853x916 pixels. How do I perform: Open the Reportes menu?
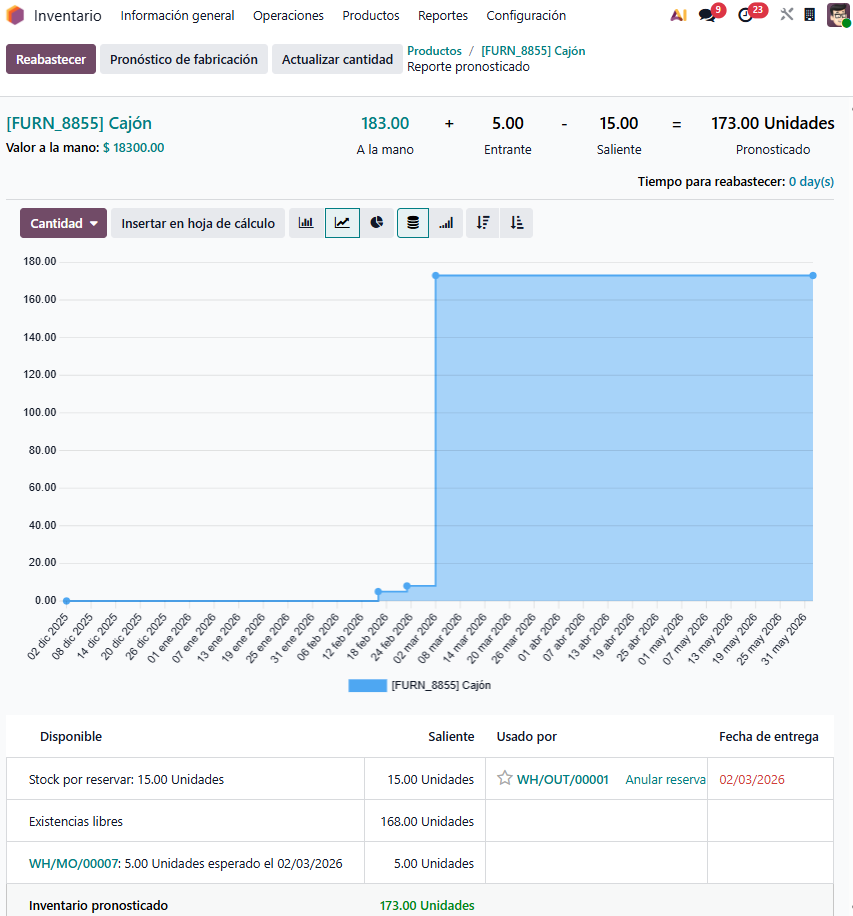click(443, 16)
